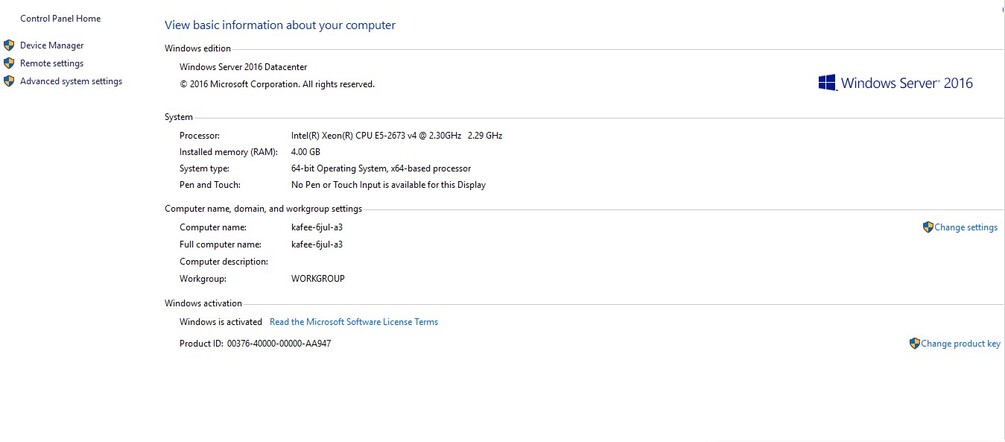
Task: Click the Change product key link
Action: click(961, 344)
